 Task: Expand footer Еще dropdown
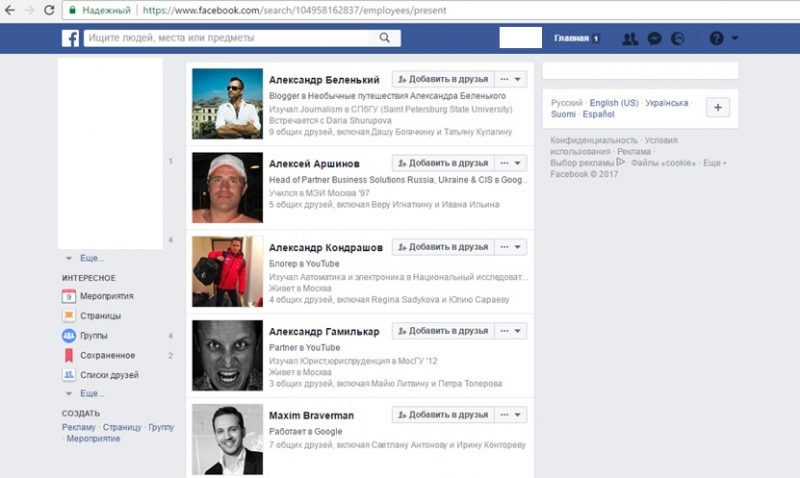click(714, 163)
